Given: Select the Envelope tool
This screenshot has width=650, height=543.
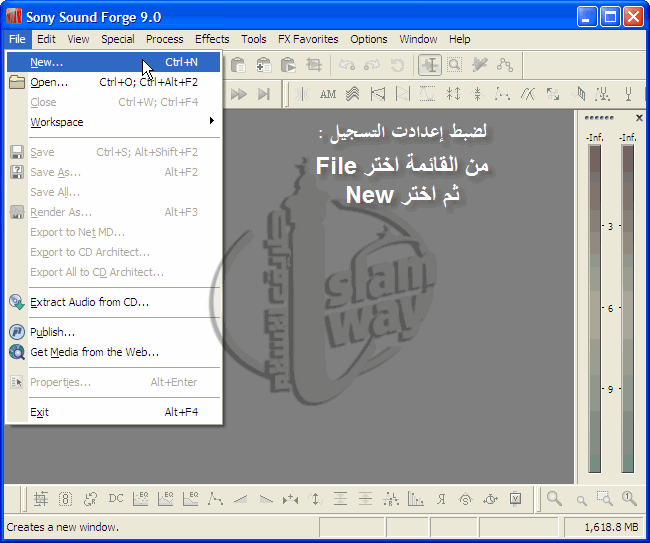Looking at the screenshot, I should (505, 65).
